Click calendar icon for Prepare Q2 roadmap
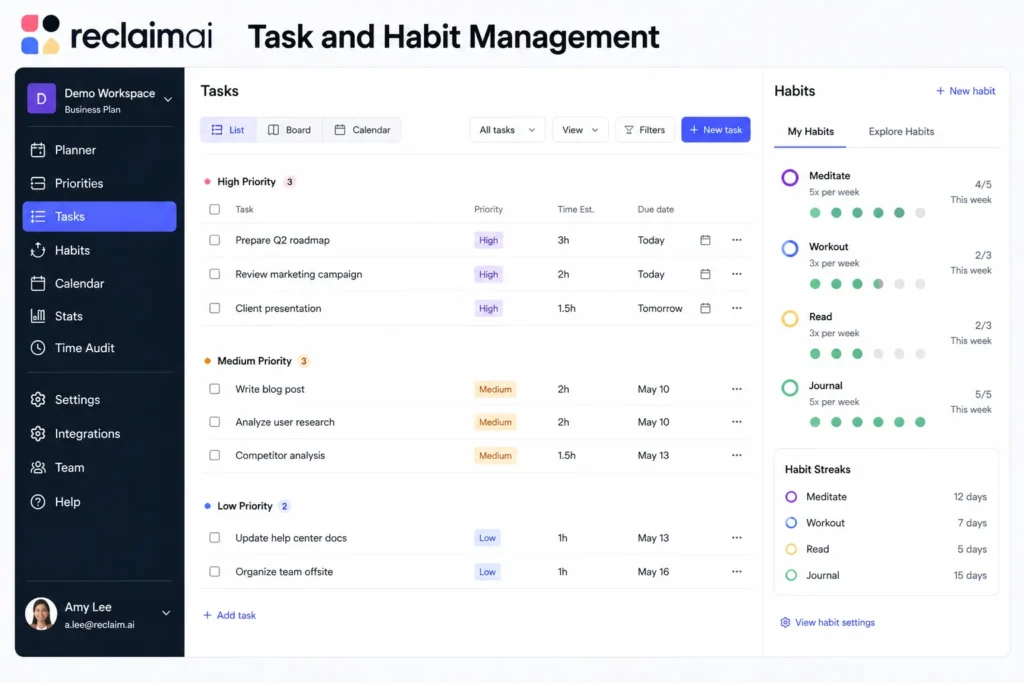 [x=705, y=240]
